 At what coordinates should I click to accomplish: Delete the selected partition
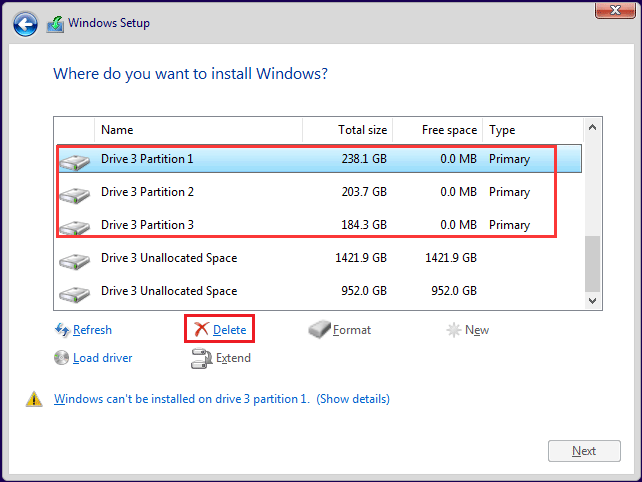pos(229,330)
